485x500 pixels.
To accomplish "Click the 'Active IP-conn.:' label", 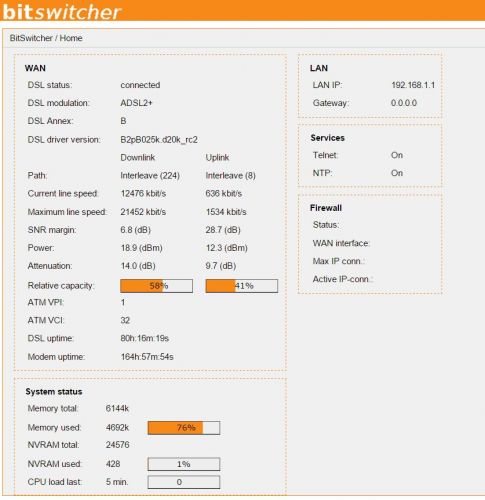I will click(x=342, y=279).
